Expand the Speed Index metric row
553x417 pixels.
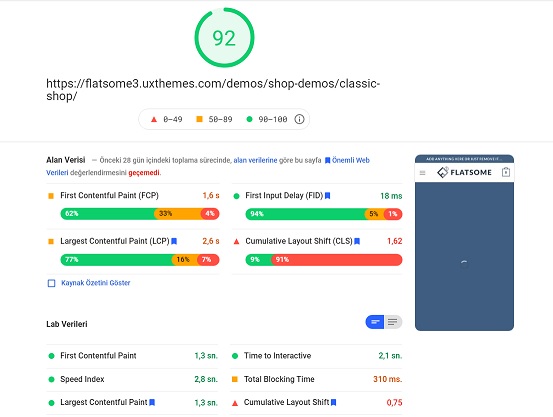tap(132, 380)
